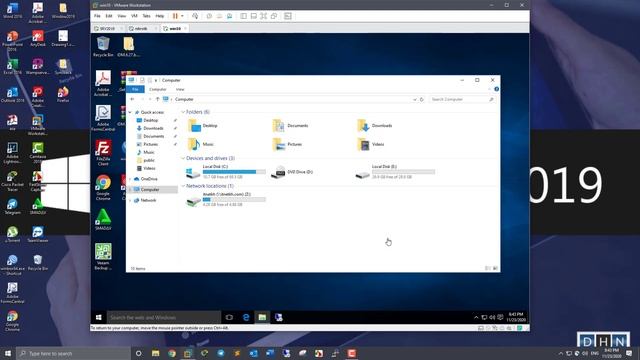Click the VM Start button
This screenshot has width=640, height=360.
[98, 317]
